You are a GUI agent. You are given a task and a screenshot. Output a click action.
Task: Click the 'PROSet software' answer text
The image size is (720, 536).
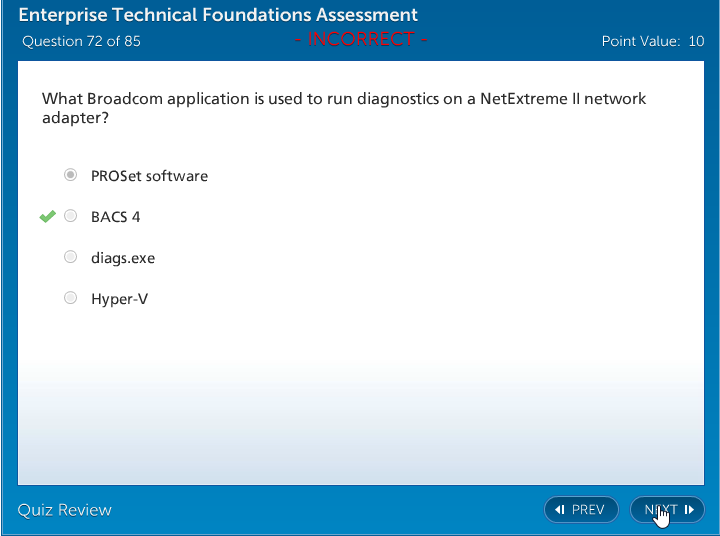click(x=149, y=176)
